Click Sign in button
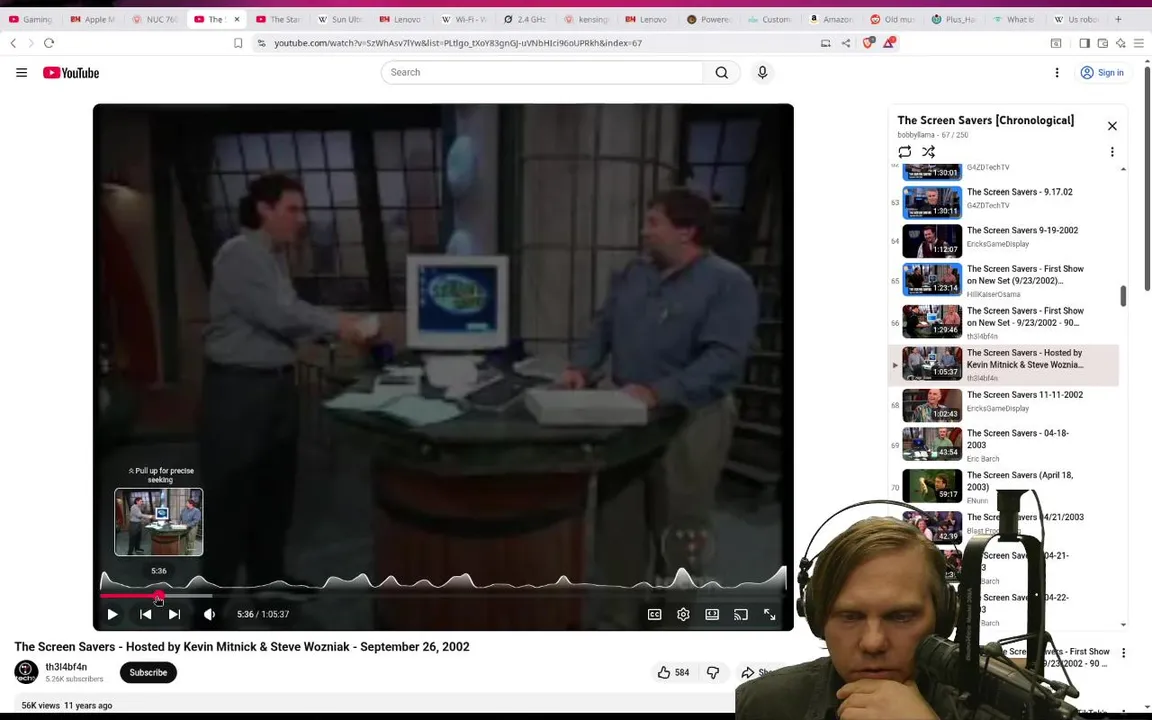 coord(1103,73)
